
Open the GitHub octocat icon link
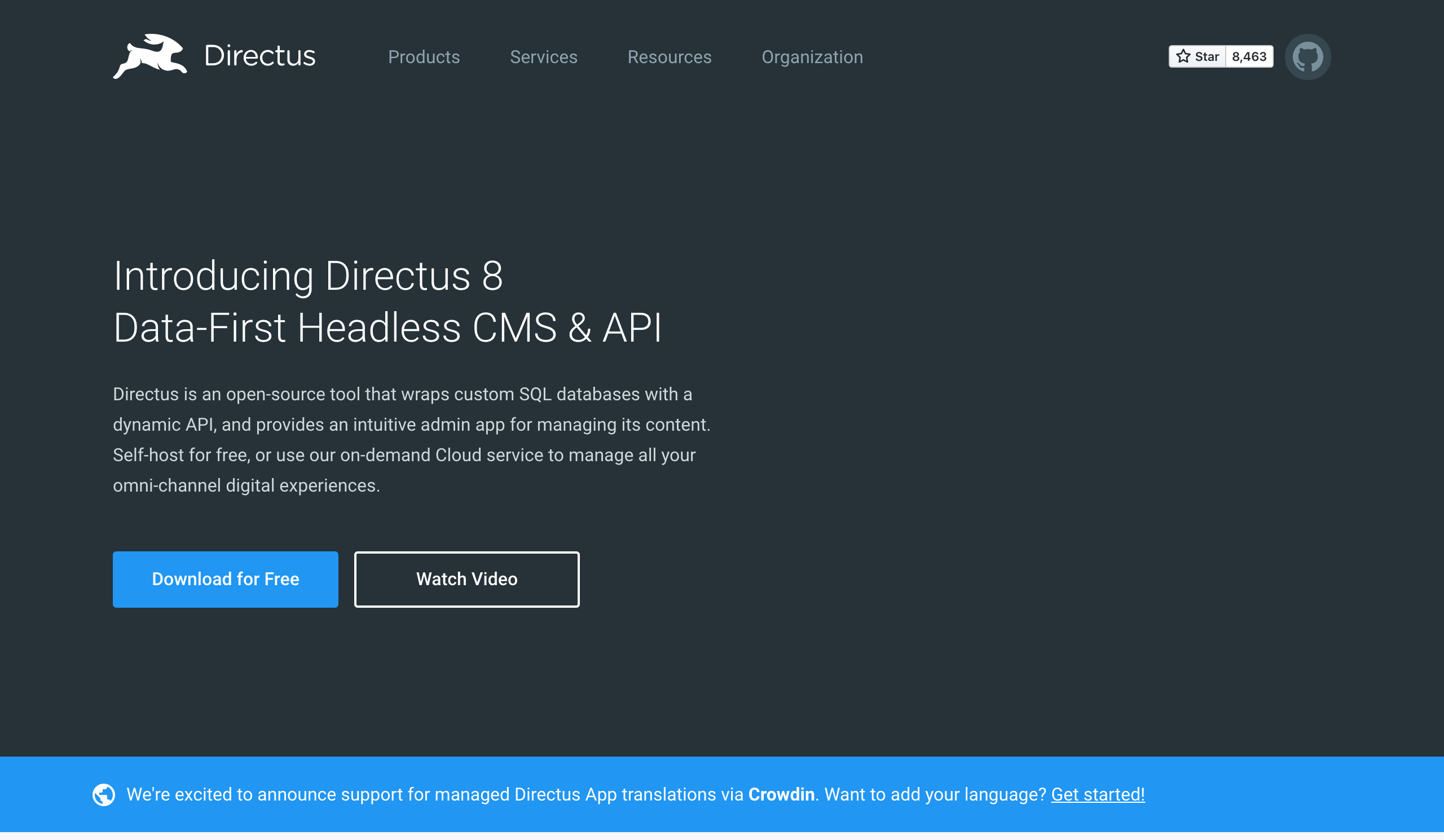click(x=1307, y=57)
